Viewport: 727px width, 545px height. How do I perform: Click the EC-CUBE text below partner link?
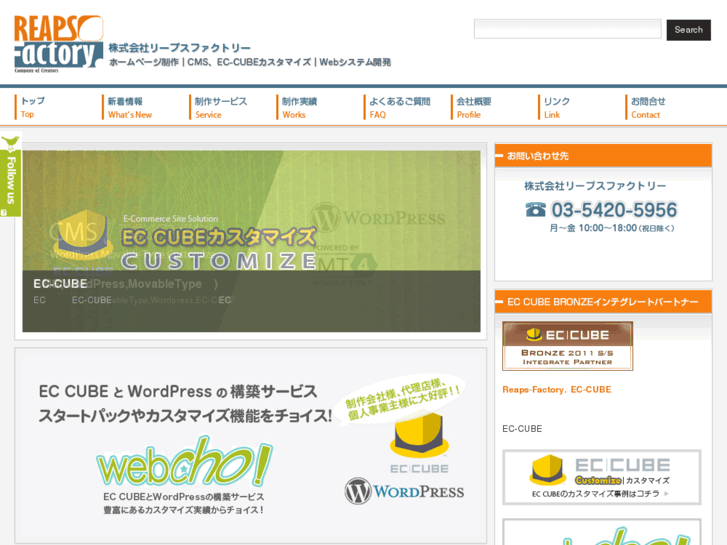click(522, 429)
